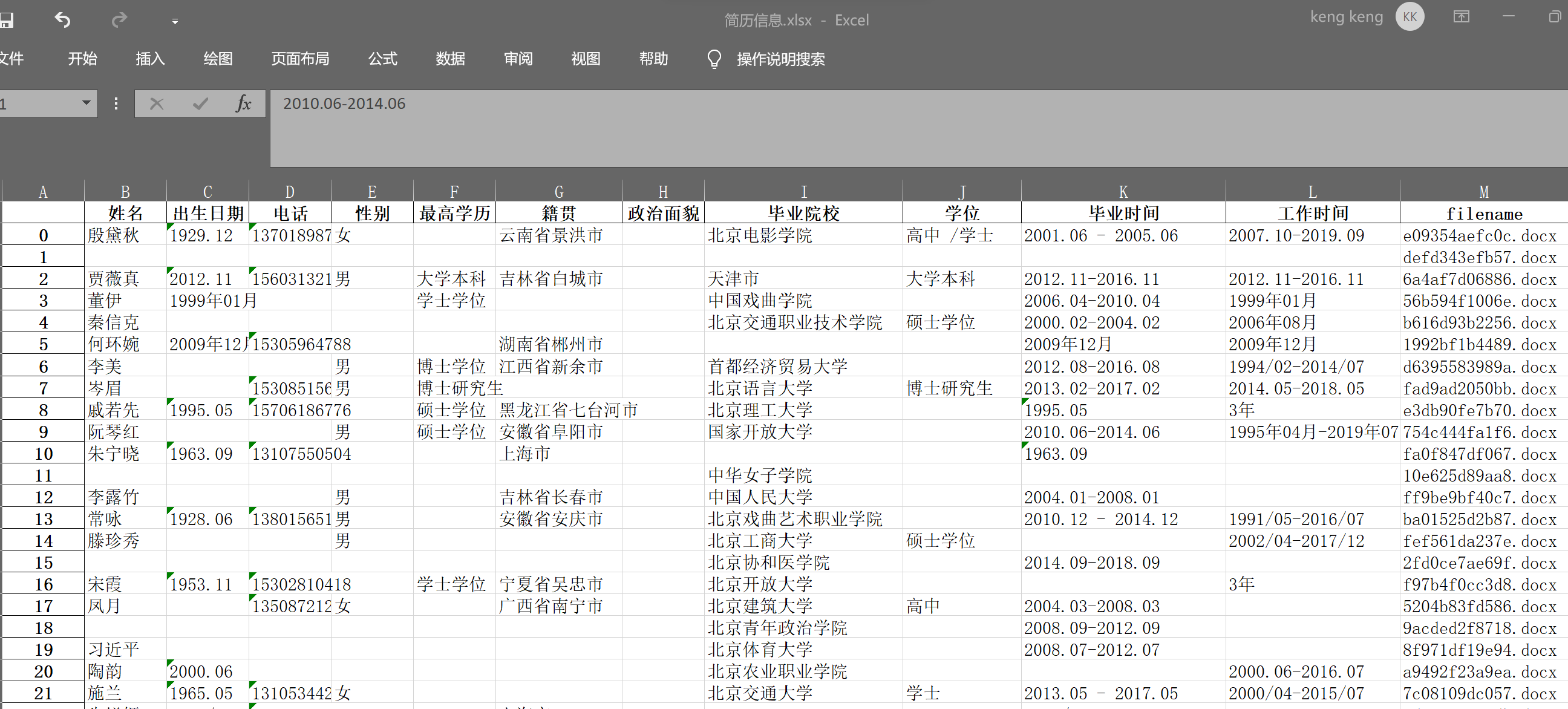
Task: Select the cell containing 习近平
Action: (x=113, y=649)
